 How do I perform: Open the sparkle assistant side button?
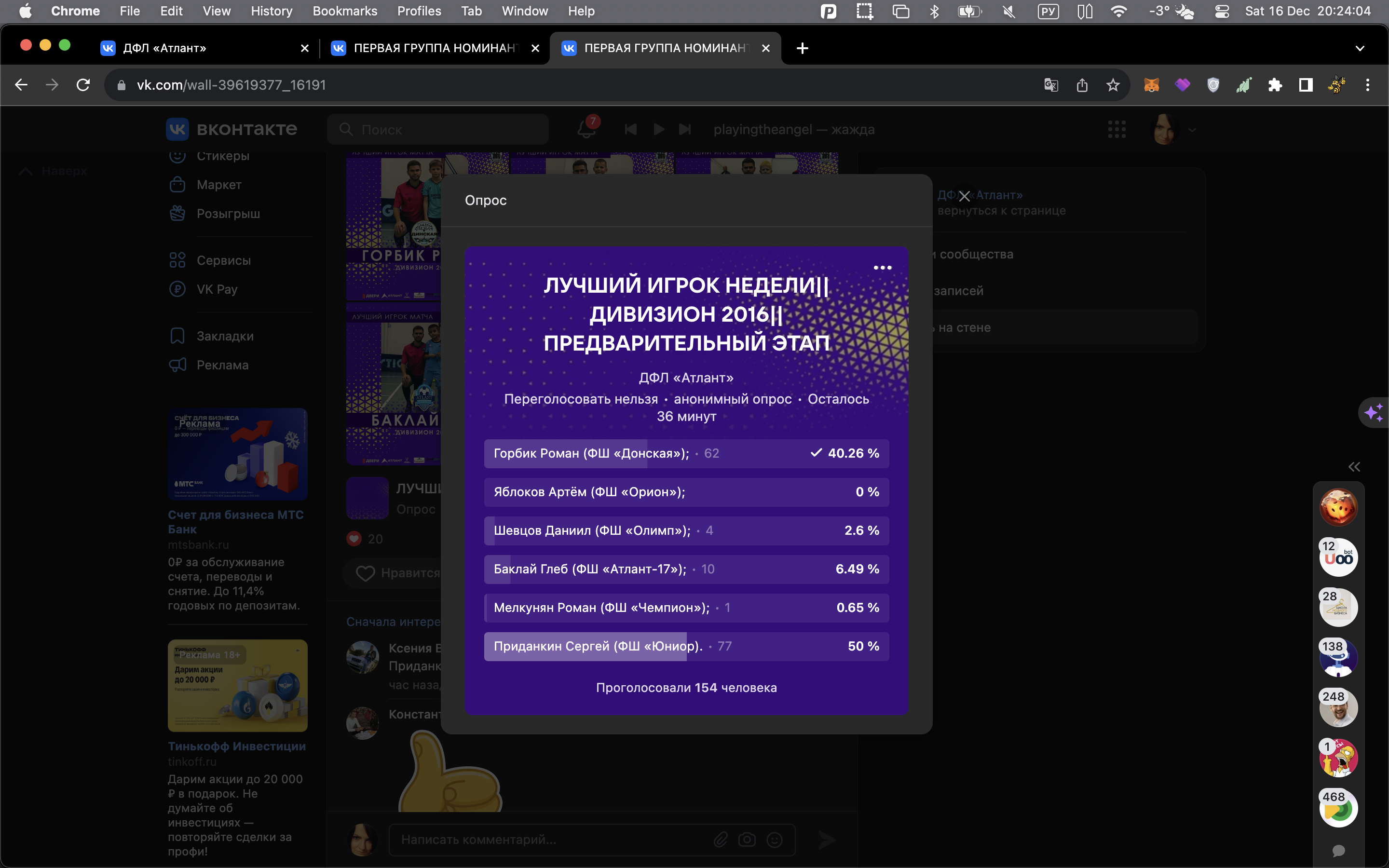pos(1374,412)
